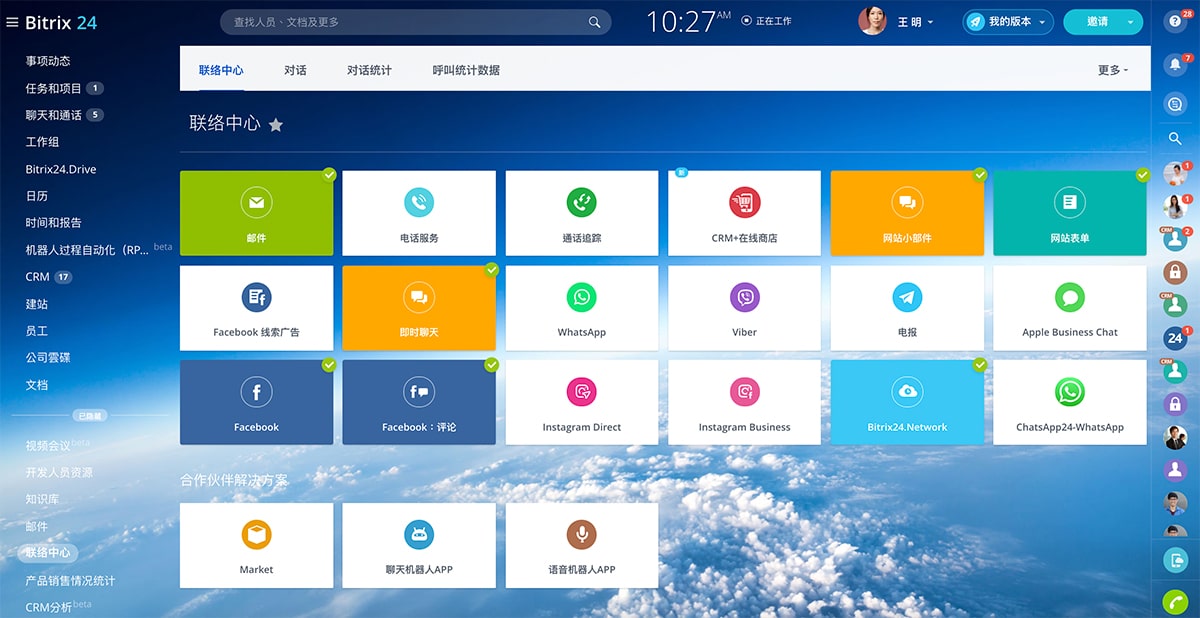The height and width of the screenshot is (618, 1200).
Task: Toggle the left menu hamburger icon
Action: point(12,22)
